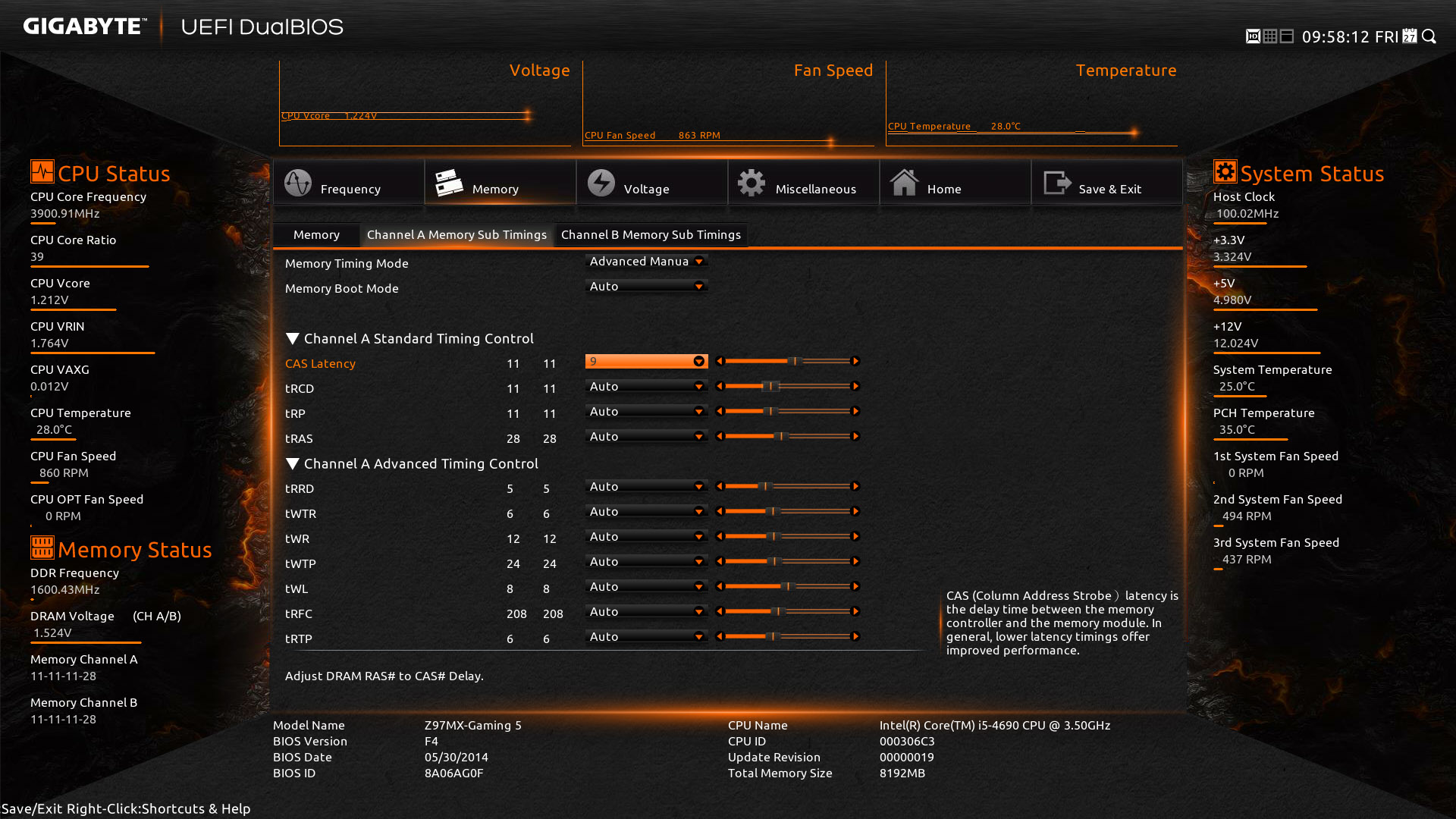
Task: Open the tRP Auto dropdown
Action: (646, 412)
